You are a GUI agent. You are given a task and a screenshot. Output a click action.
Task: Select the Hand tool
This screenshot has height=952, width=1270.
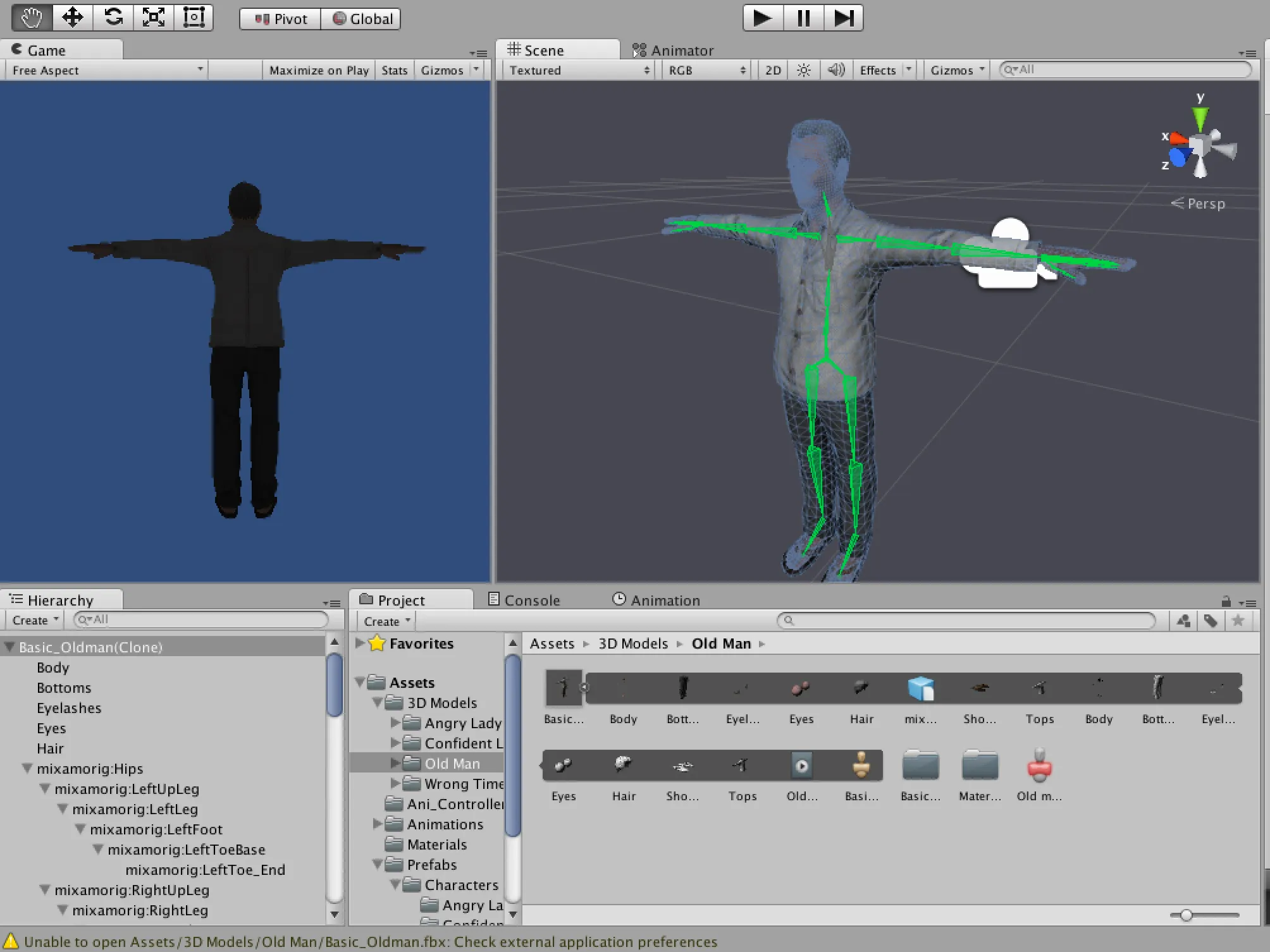[32, 18]
